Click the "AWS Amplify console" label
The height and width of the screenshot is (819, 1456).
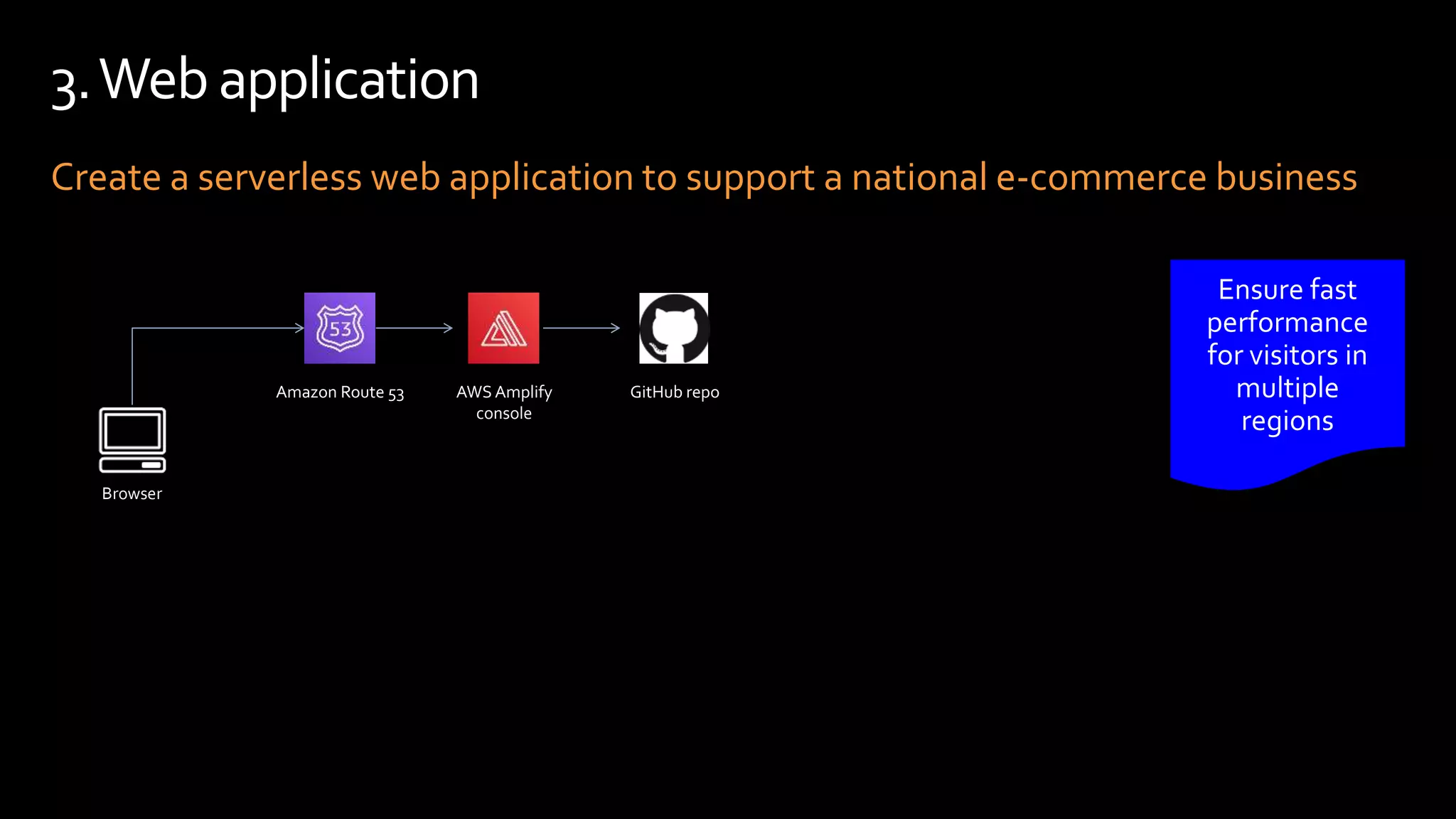tap(504, 402)
